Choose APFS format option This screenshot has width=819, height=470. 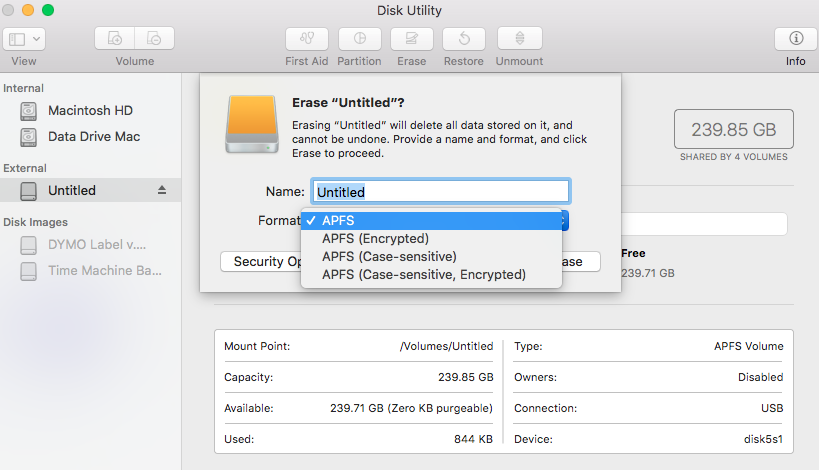pos(431,220)
